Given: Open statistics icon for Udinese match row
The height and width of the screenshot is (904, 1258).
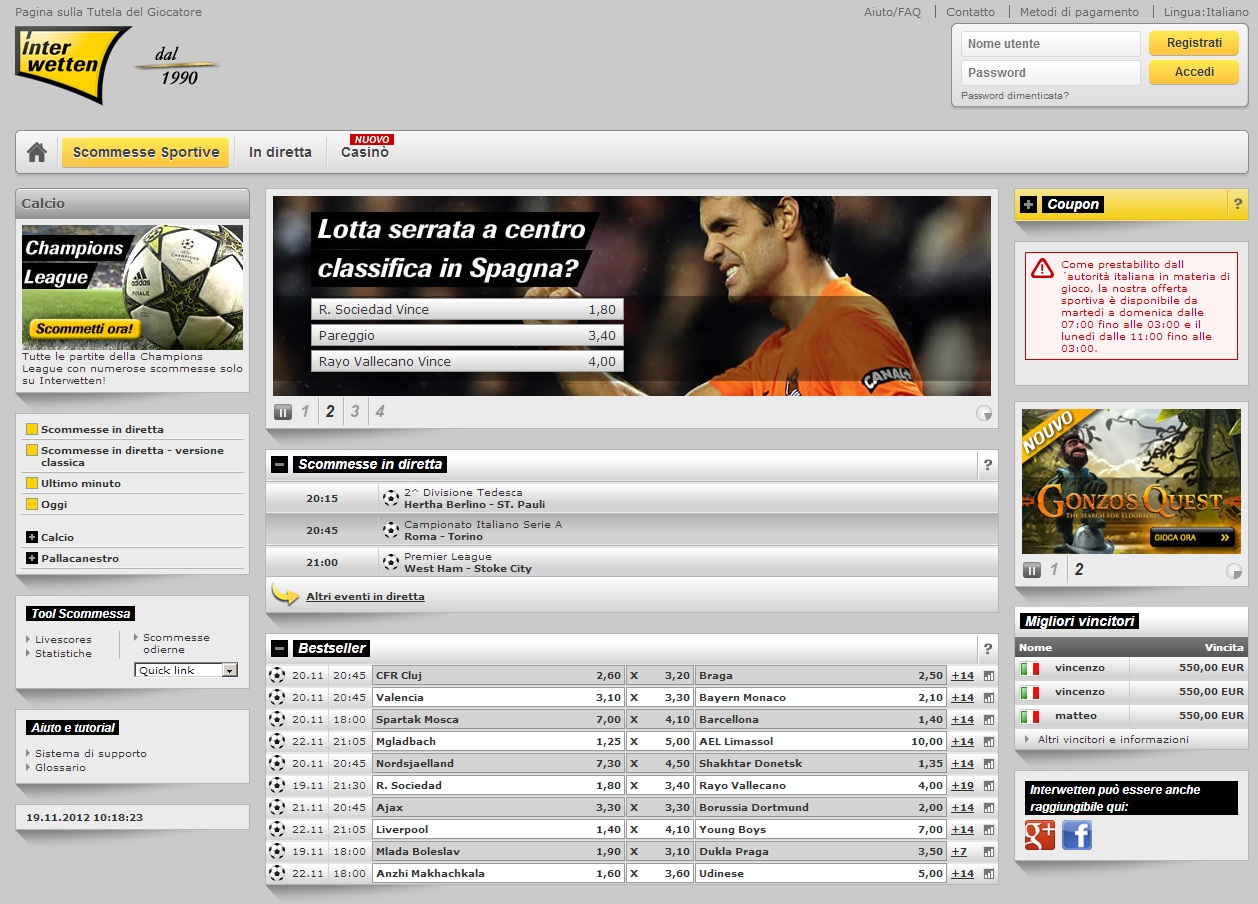Looking at the screenshot, I should [989, 874].
